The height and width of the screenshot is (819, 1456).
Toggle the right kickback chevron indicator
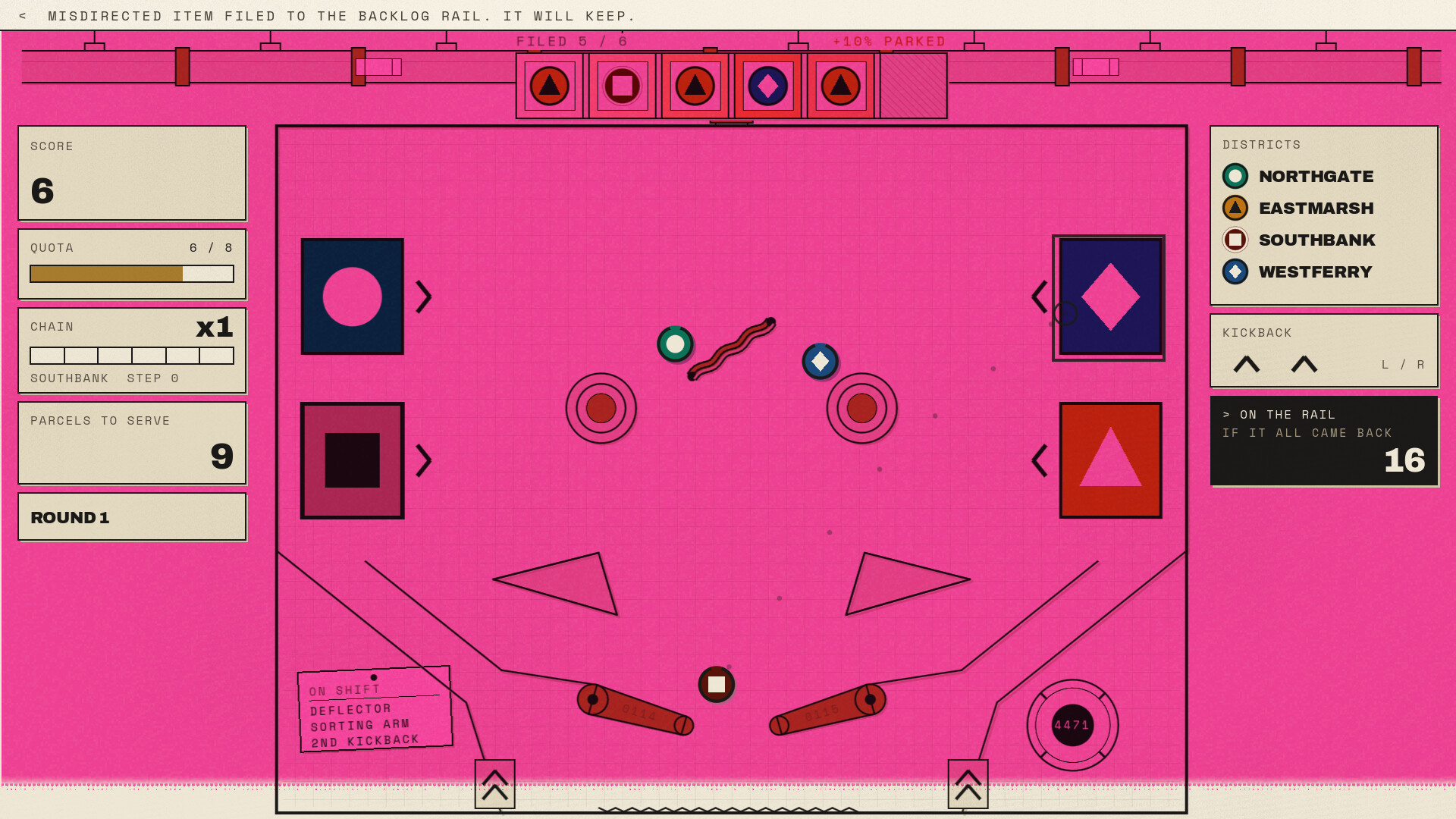1304,365
